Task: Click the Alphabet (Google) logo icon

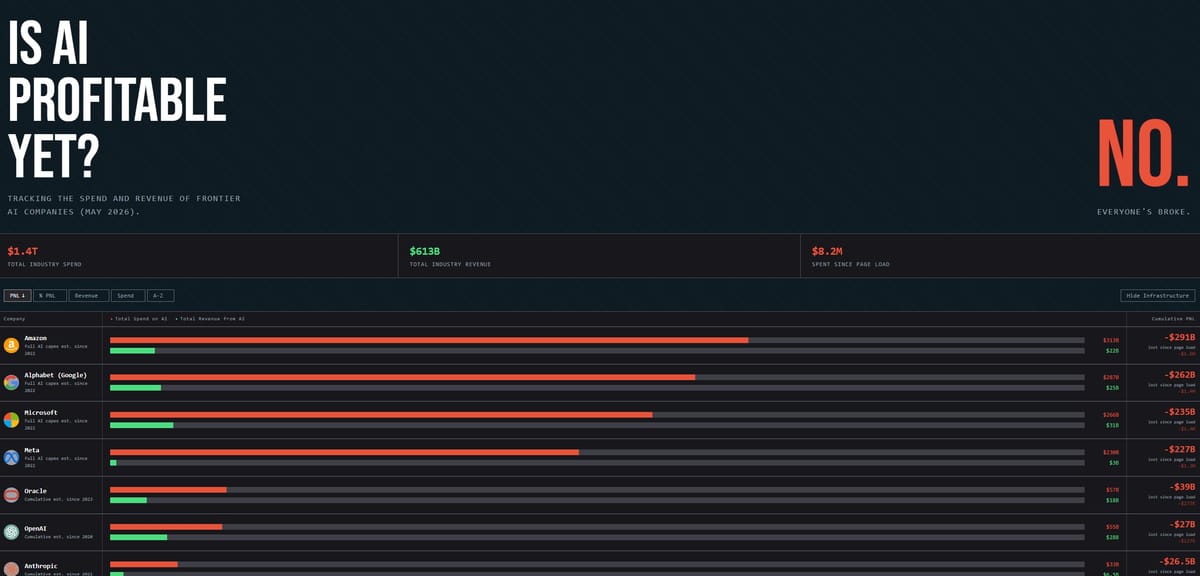Action: pos(11,382)
